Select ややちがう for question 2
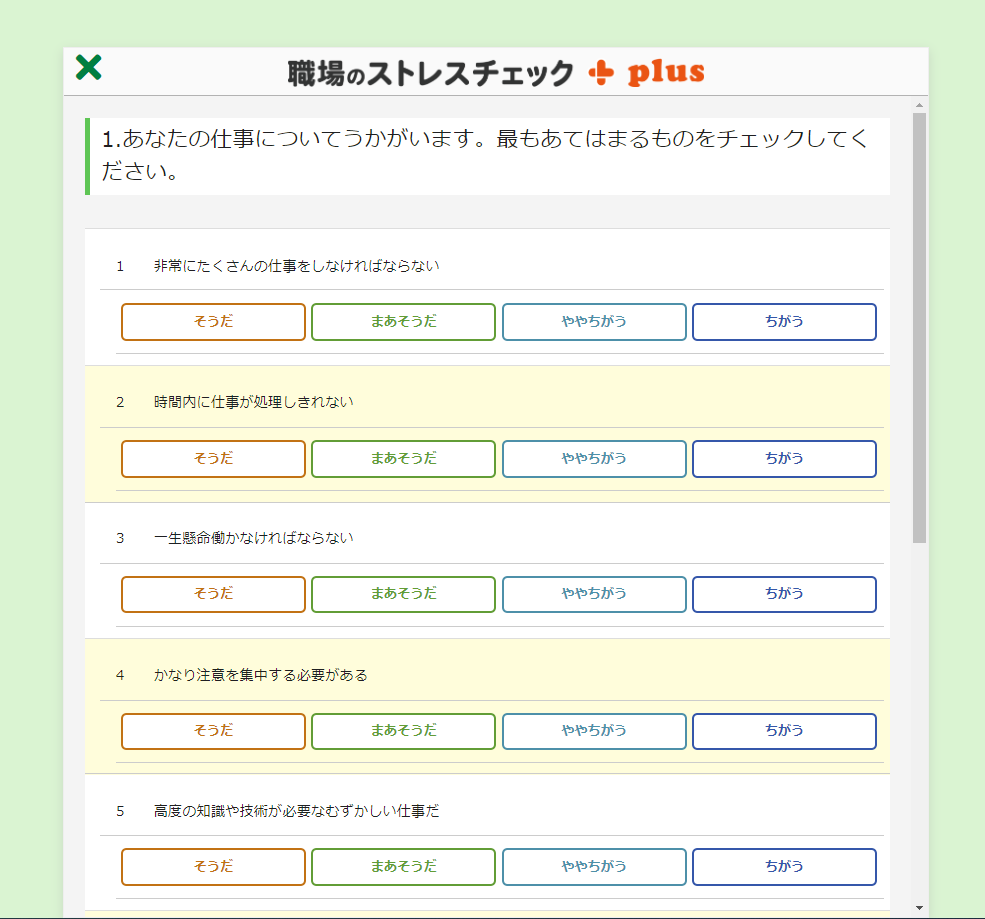The image size is (985, 919). 594,459
